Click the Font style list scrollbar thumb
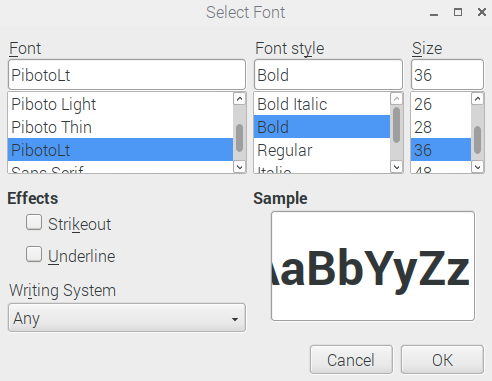 396,125
